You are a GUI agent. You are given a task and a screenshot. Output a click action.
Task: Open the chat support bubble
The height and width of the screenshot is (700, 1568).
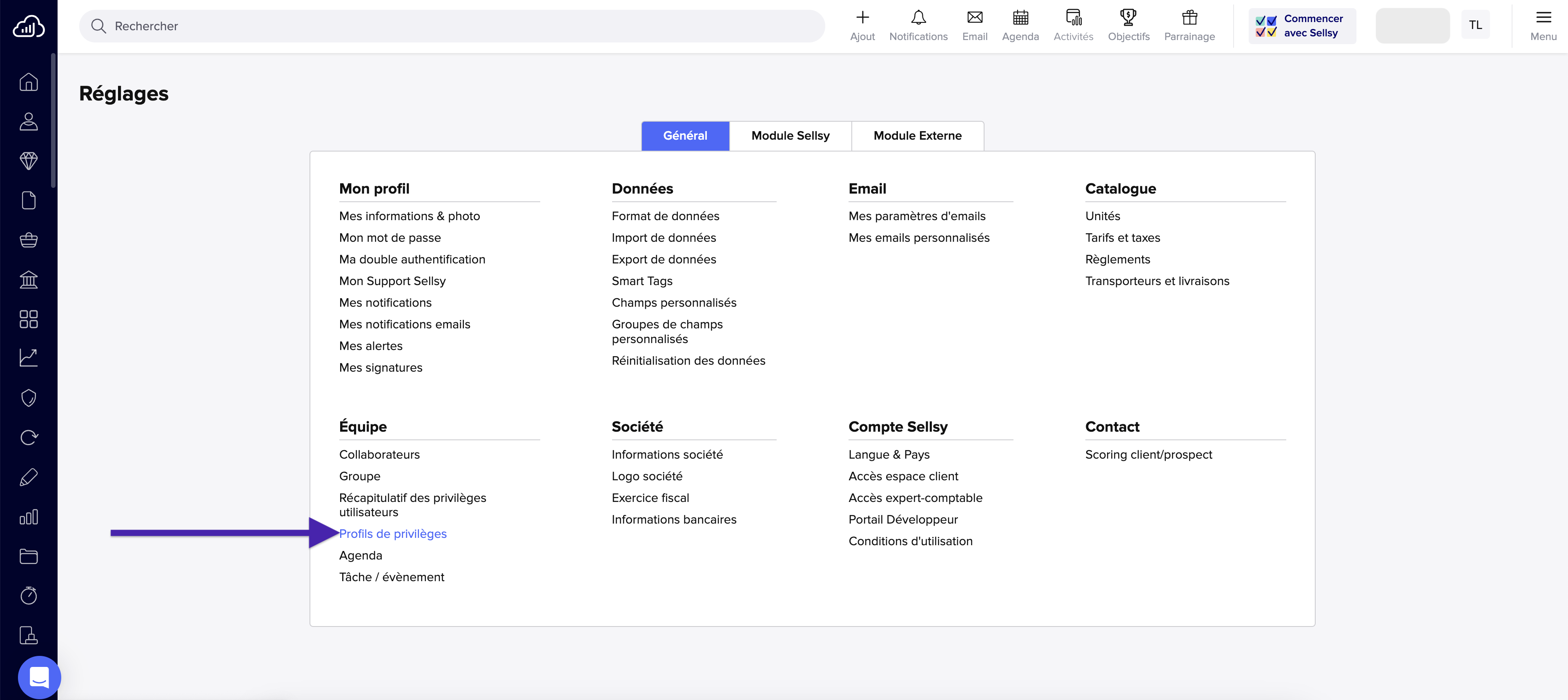pyautogui.click(x=39, y=677)
